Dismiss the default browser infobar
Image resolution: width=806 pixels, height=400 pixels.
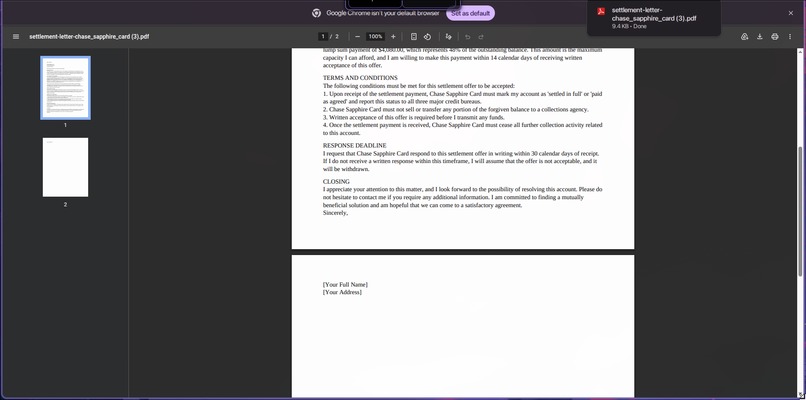(x=791, y=13)
